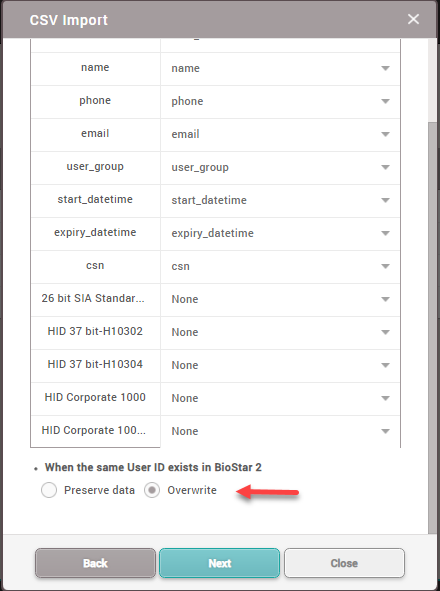Image resolution: width=440 pixels, height=591 pixels.
Task: Open the name field mapping dropdown
Action: [280, 69]
